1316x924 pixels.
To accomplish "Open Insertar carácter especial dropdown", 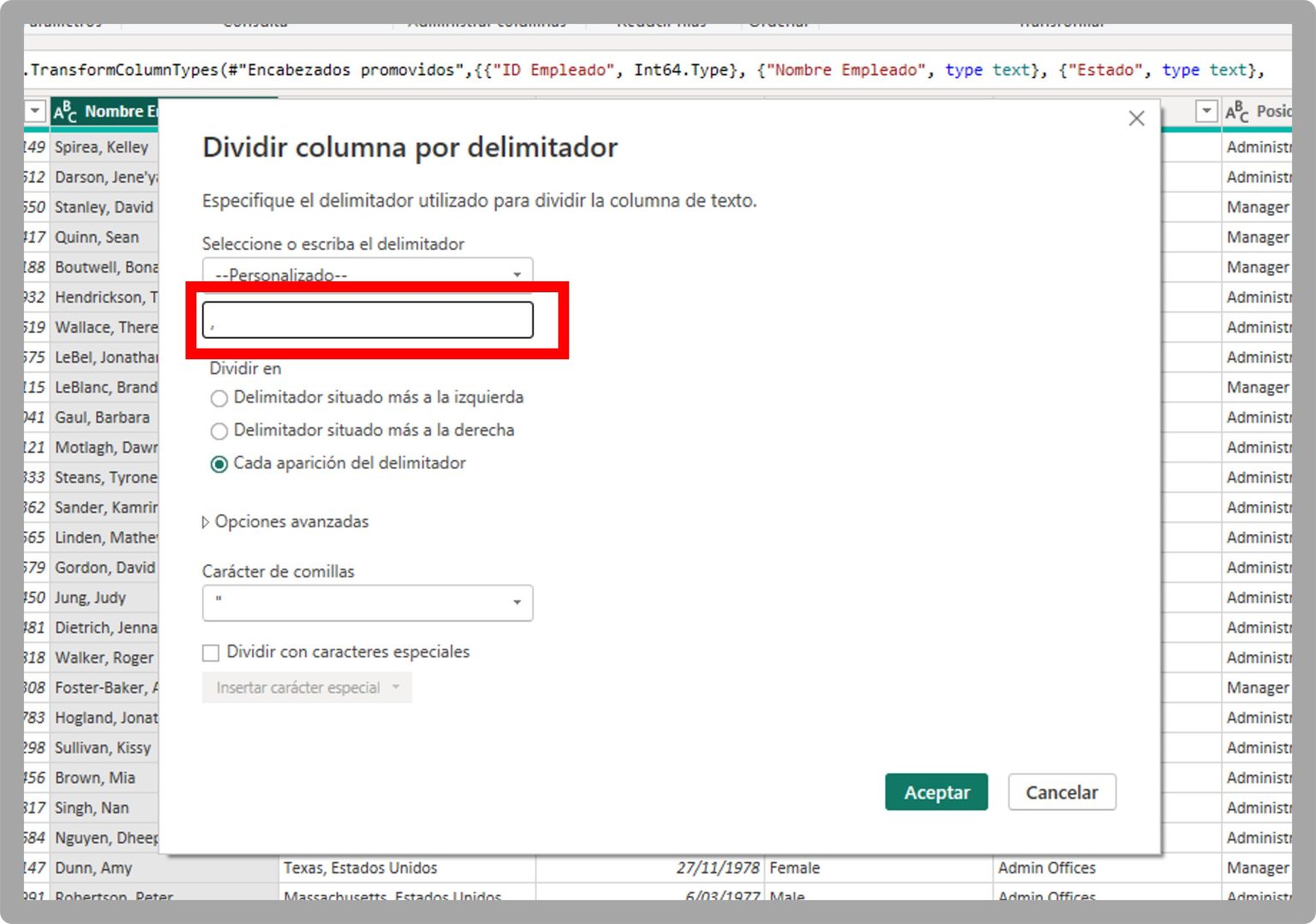I will [307, 687].
